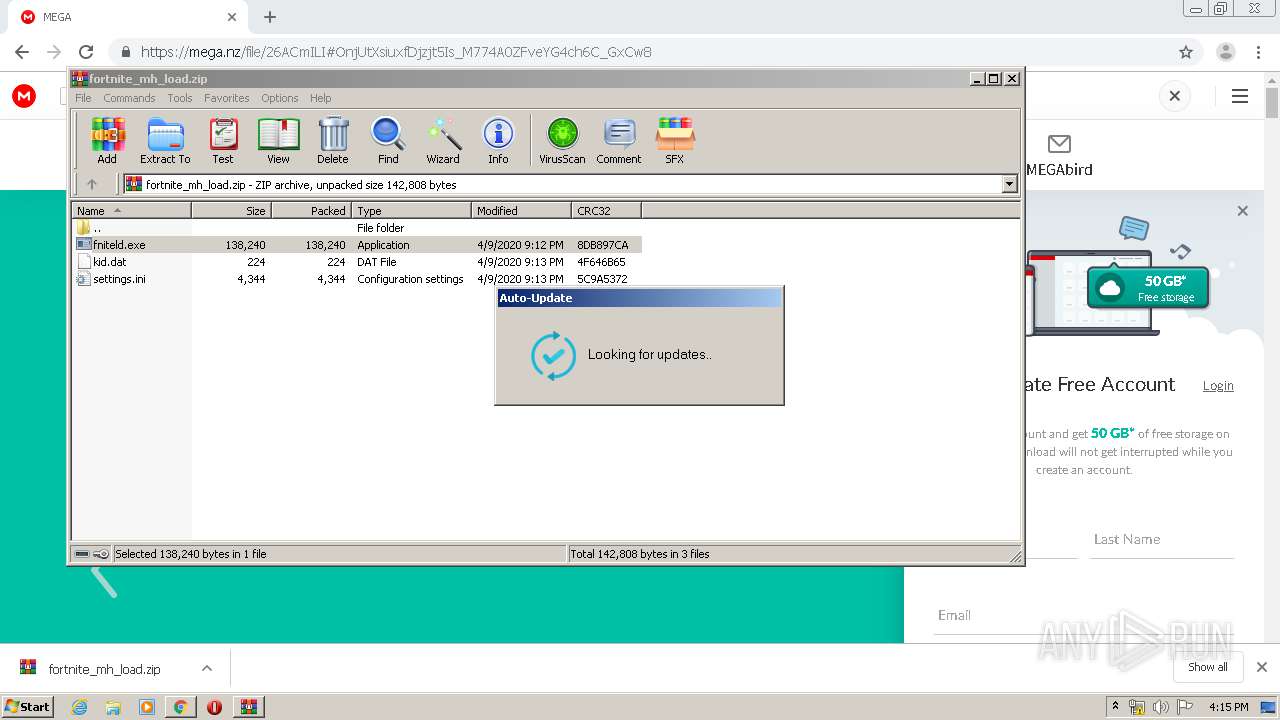The height and width of the screenshot is (720, 1280).
Task: Open the File menu in WinRAR
Action: (x=83, y=98)
